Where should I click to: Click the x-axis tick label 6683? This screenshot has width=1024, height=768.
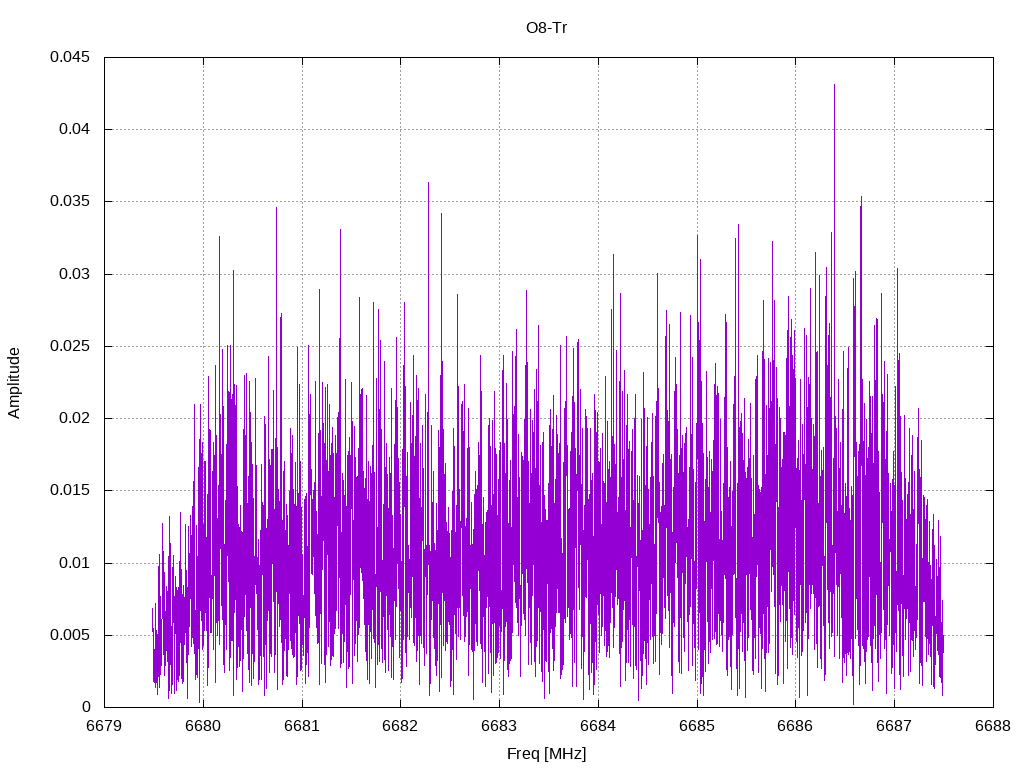point(499,726)
